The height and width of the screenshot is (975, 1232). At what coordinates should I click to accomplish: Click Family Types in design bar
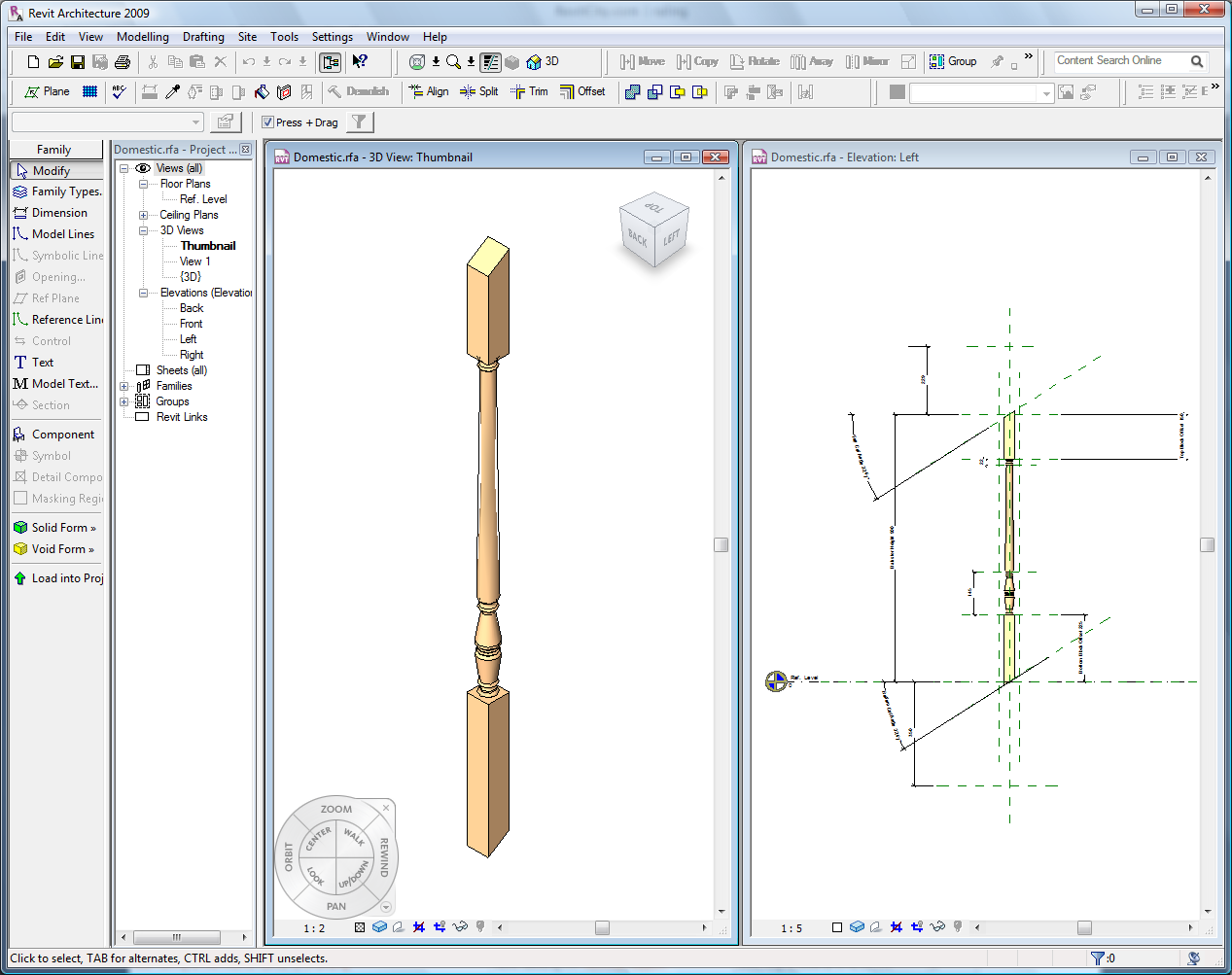[x=57, y=192]
